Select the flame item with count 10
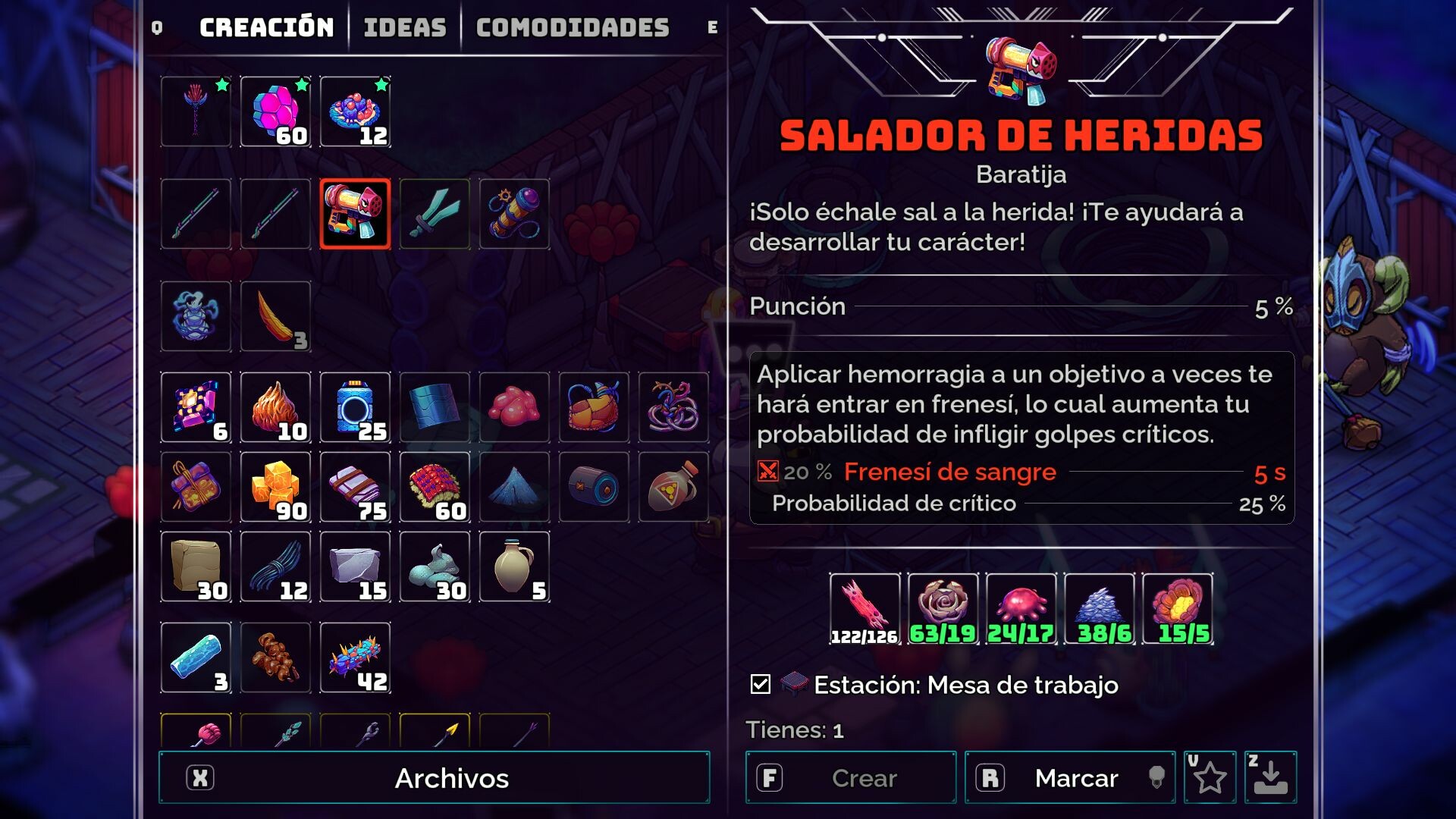This screenshot has width=1456, height=819. point(275,407)
